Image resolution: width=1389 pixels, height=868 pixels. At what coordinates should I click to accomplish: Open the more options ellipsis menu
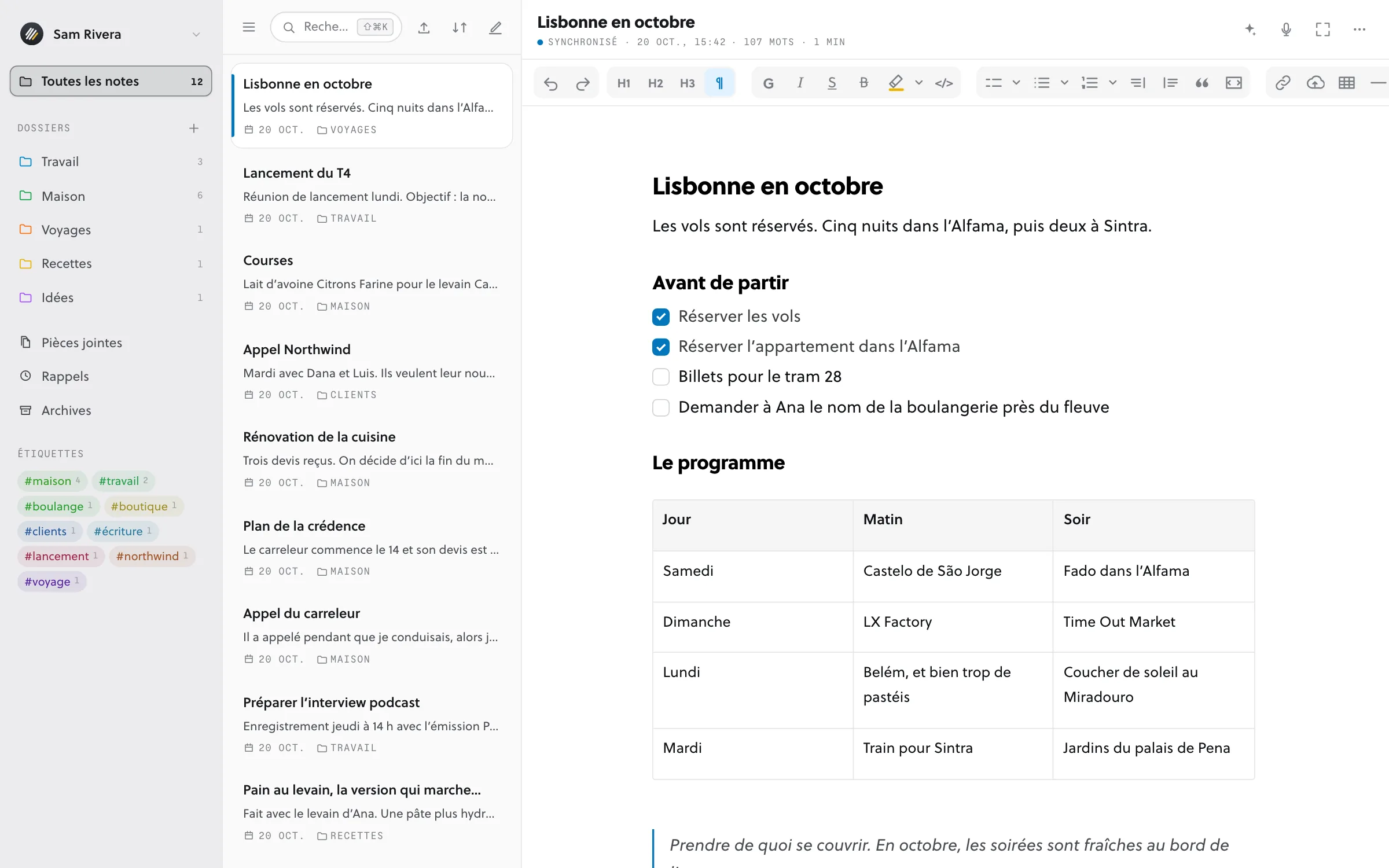point(1359,29)
